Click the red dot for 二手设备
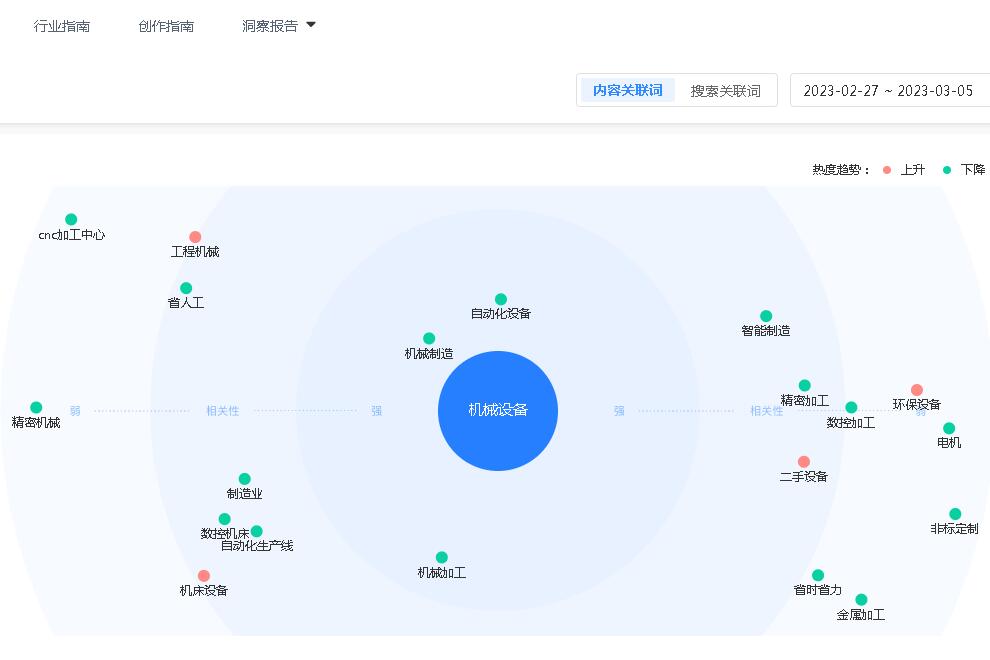Image resolution: width=990 pixels, height=660 pixels. [804, 462]
